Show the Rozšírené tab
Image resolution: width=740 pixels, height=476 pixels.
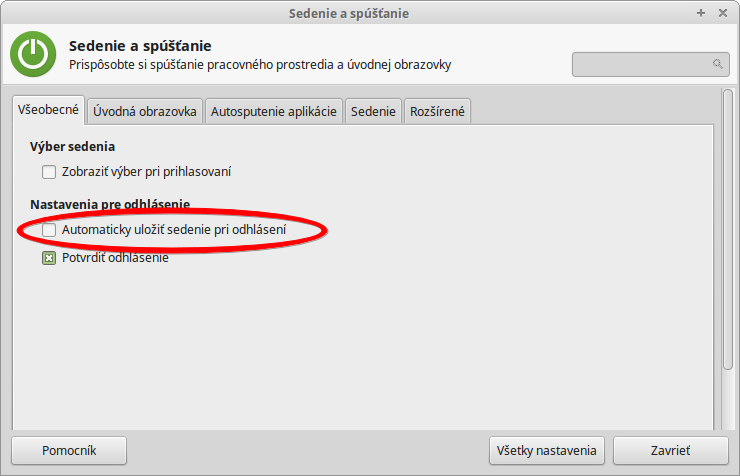[437, 112]
